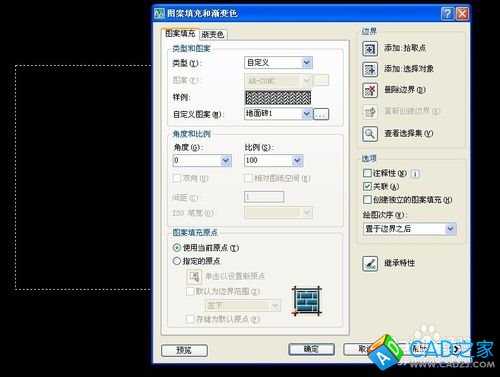The height and width of the screenshot is (377, 500).
Task: Open the Type (类型) dropdown showing 自定义
Action: tap(278, 62)
